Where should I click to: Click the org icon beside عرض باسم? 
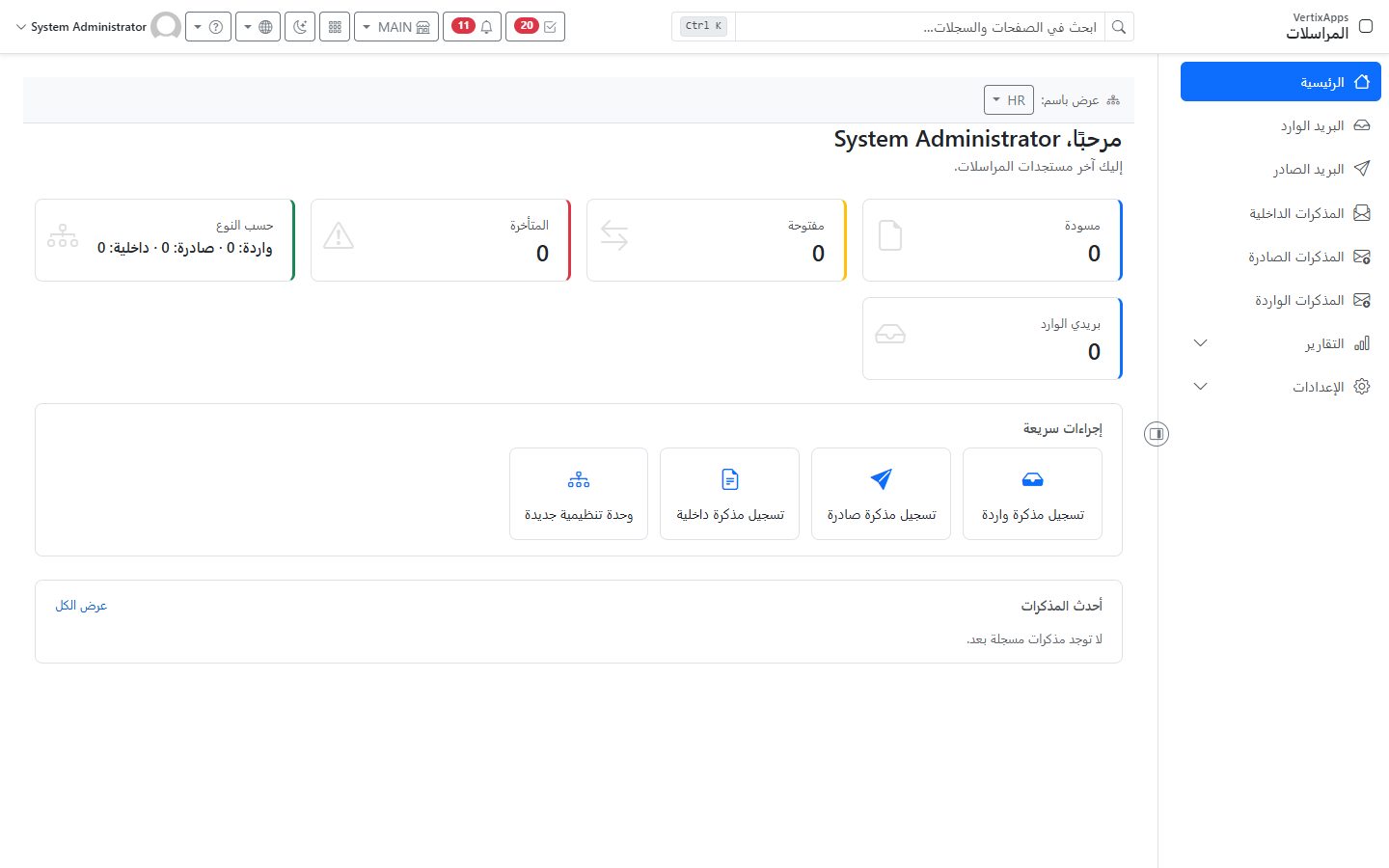click(1113, 100)
